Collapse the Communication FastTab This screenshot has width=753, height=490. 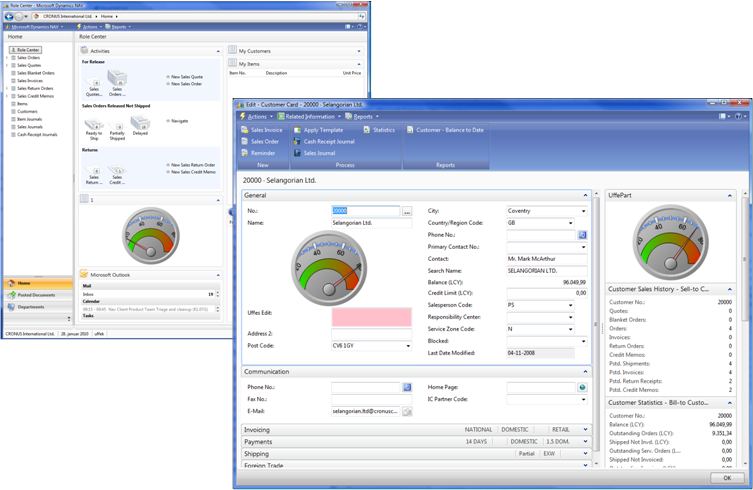click(x=586, y=371)
